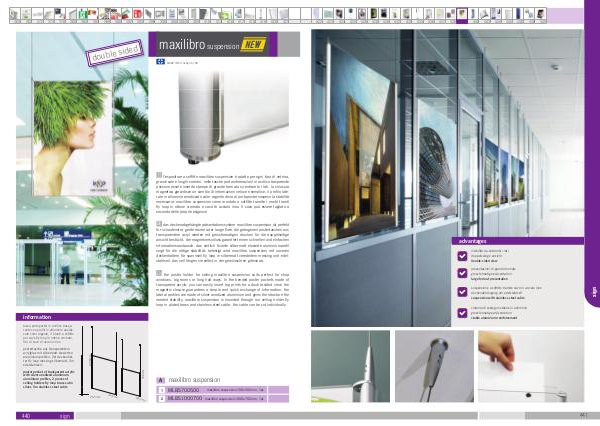Click page number 441 in footer
The height and width of the screenshot is (426, 600).
click(584, 415)
